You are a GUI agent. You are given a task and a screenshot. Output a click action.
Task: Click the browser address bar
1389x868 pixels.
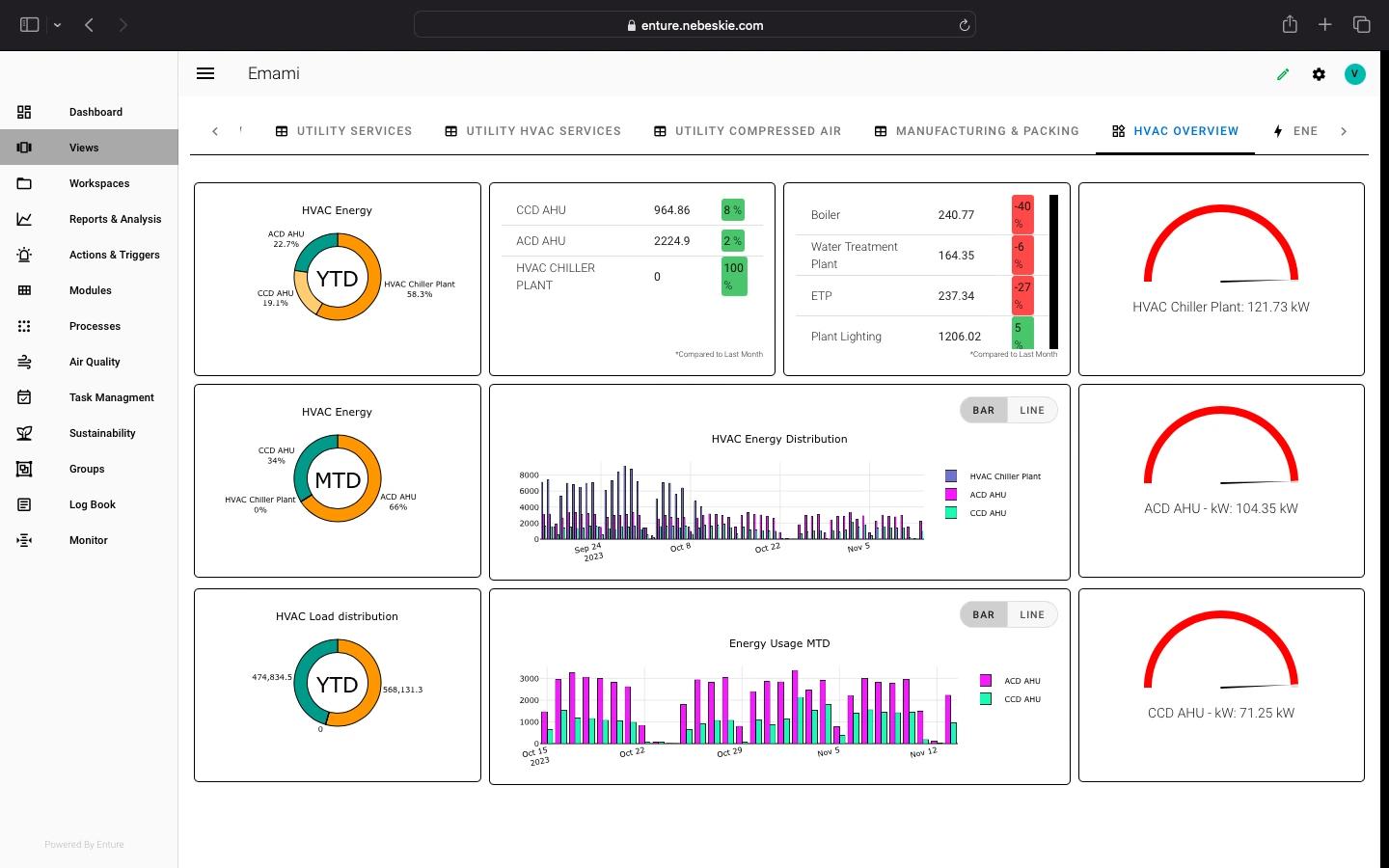[694, 25]
